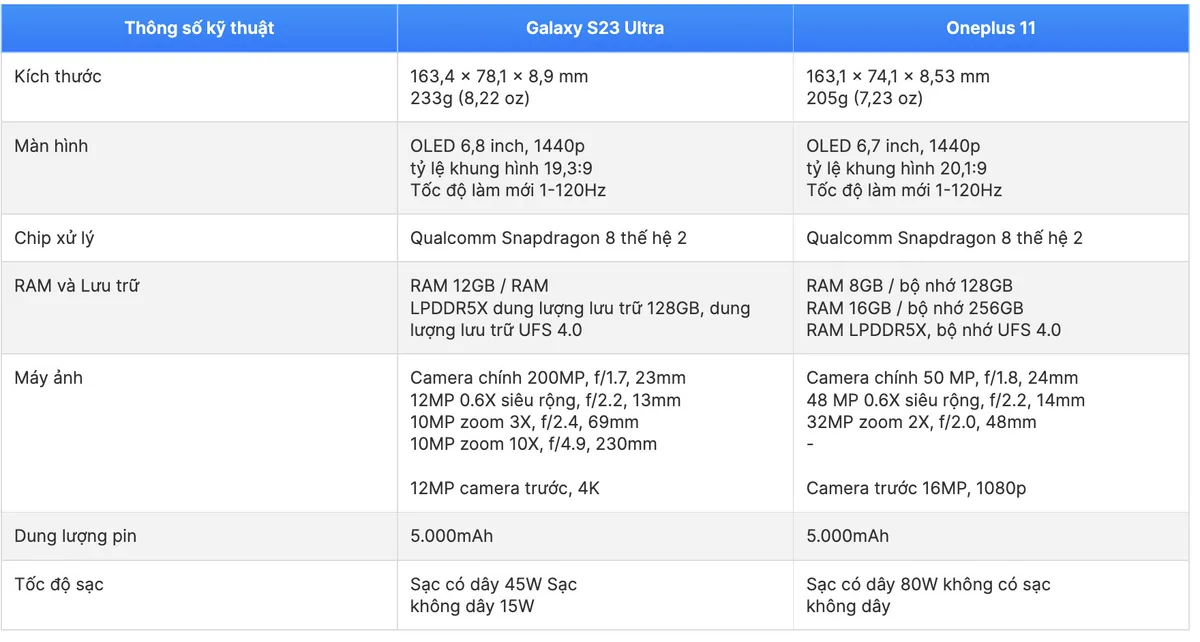The height and width of the screenshot is (642, 1200).
Task: Click the 'Màn hình' row label
Action: tap(51, 146)
